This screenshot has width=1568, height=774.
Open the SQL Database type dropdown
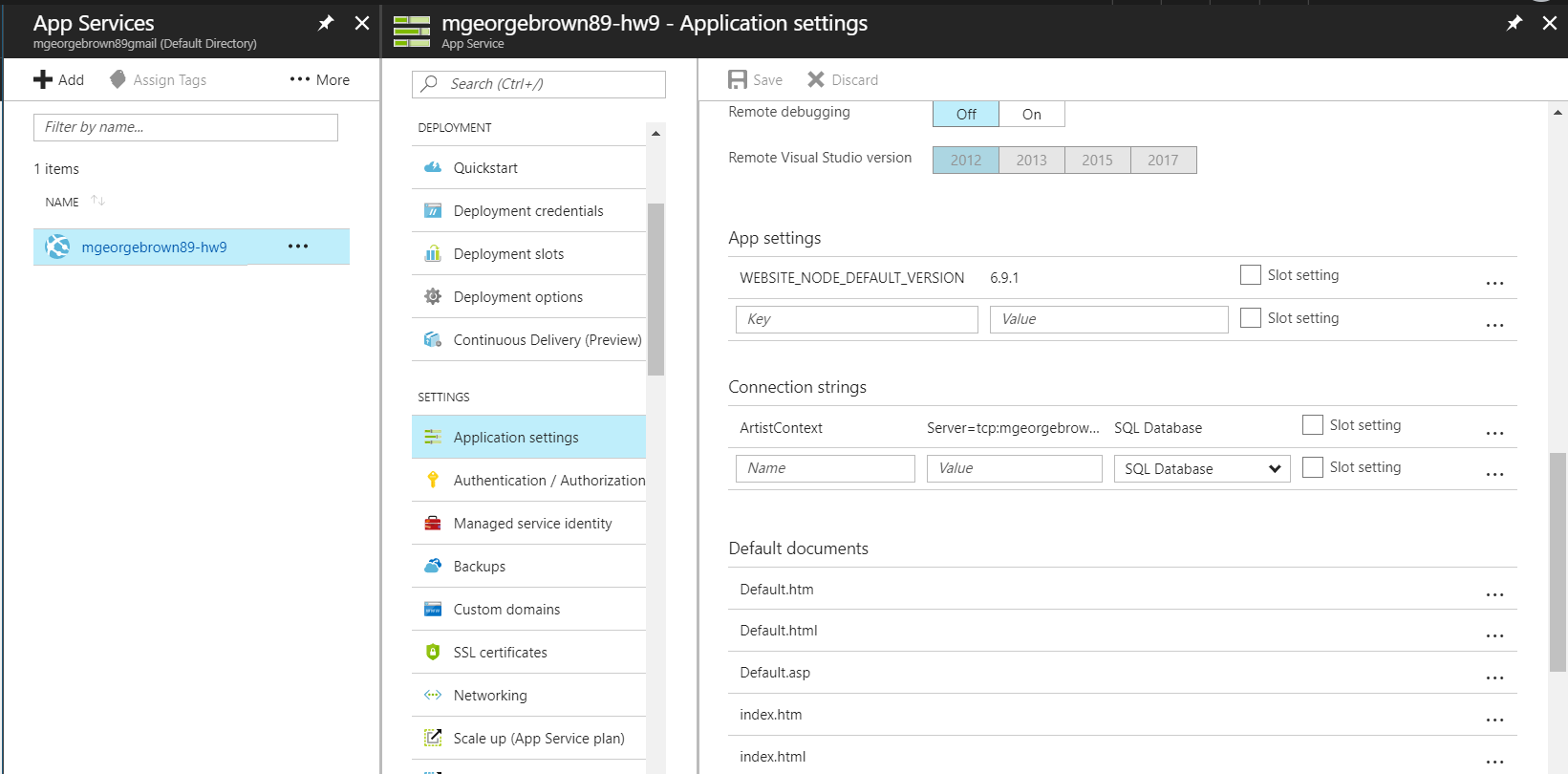click(x=1202, y=468)
